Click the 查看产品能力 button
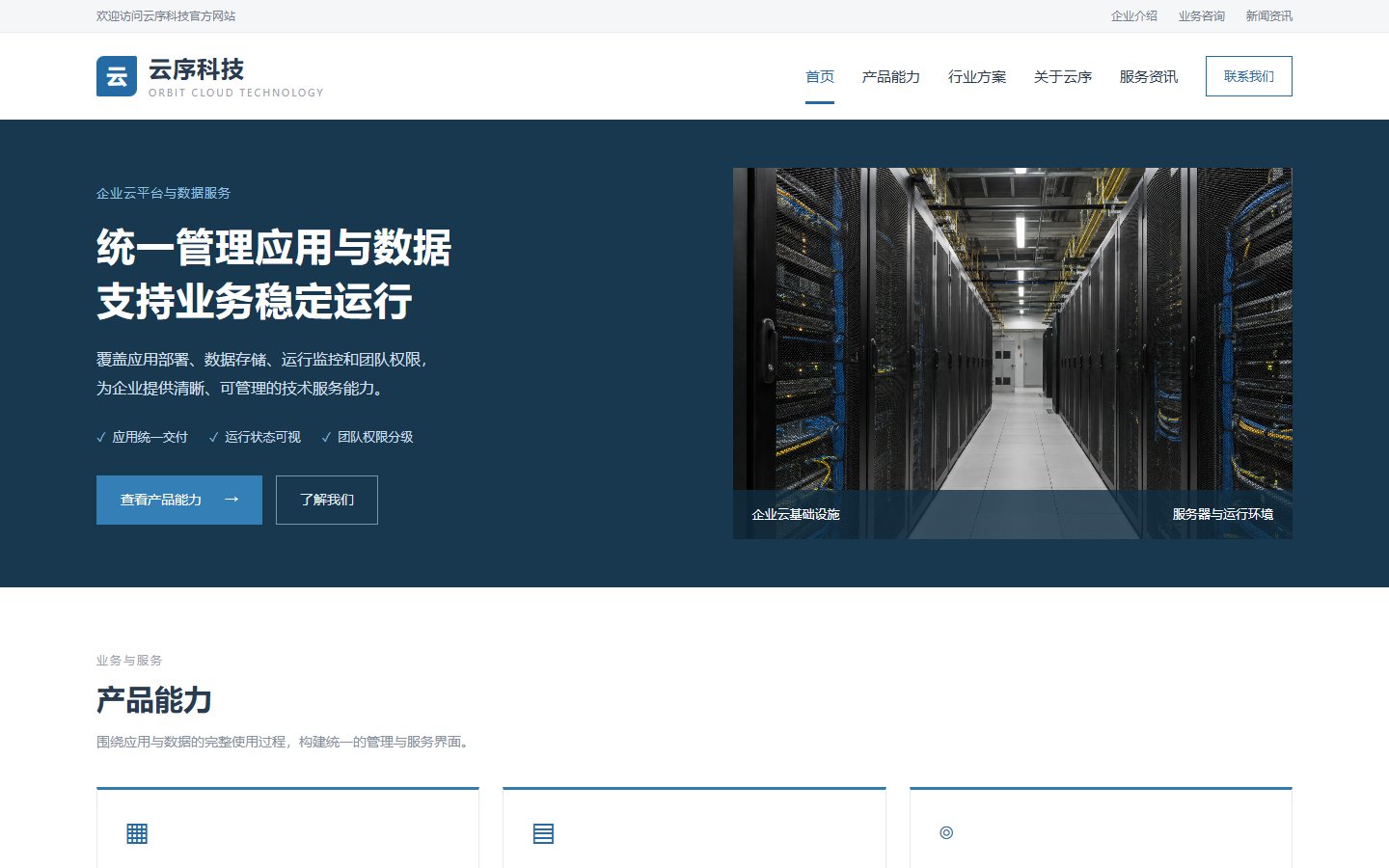Viewport: 1389px width, 868px height. (x=179, y=500)
